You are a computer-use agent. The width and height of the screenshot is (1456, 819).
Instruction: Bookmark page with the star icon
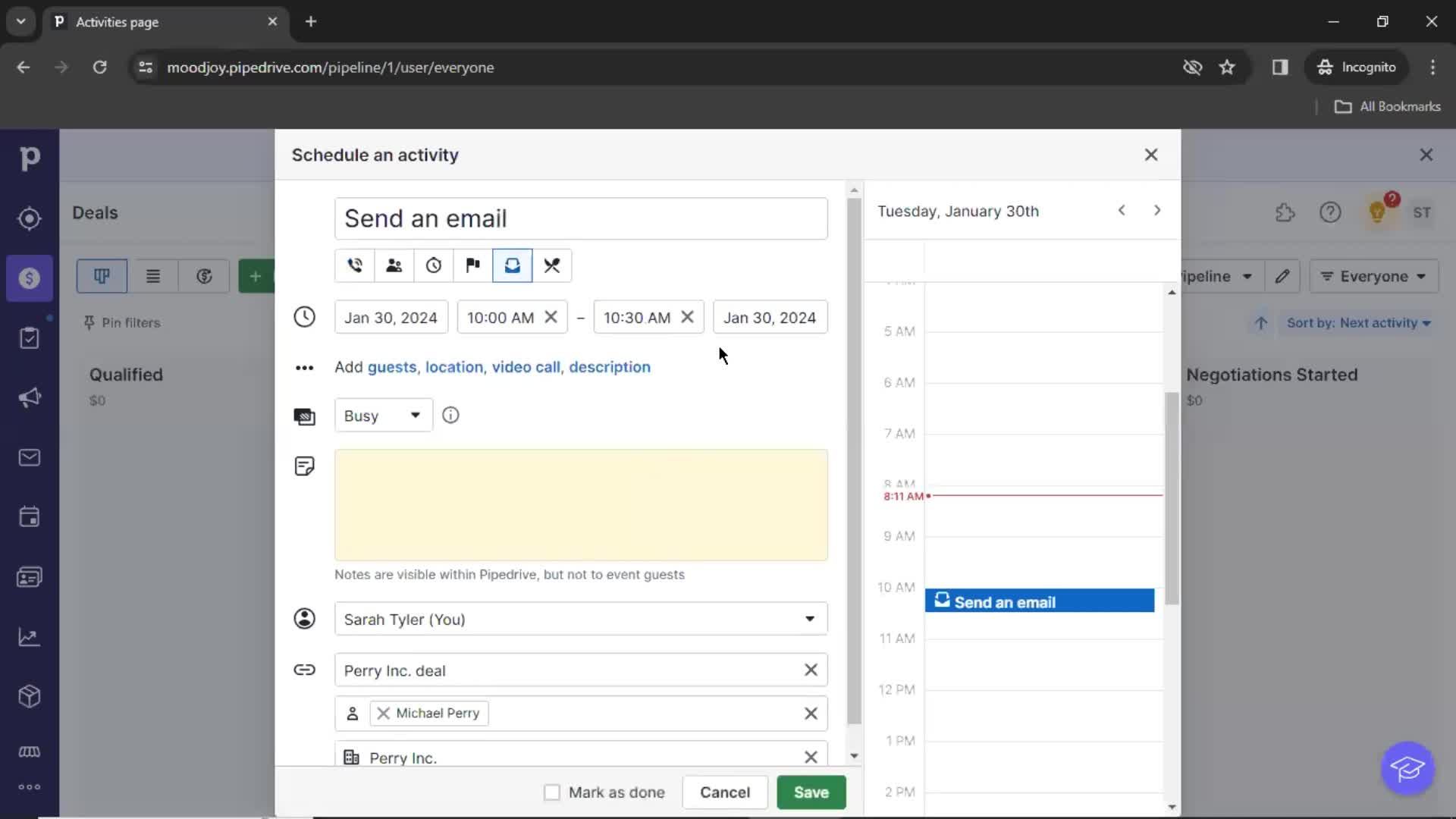click(1227, 67)
